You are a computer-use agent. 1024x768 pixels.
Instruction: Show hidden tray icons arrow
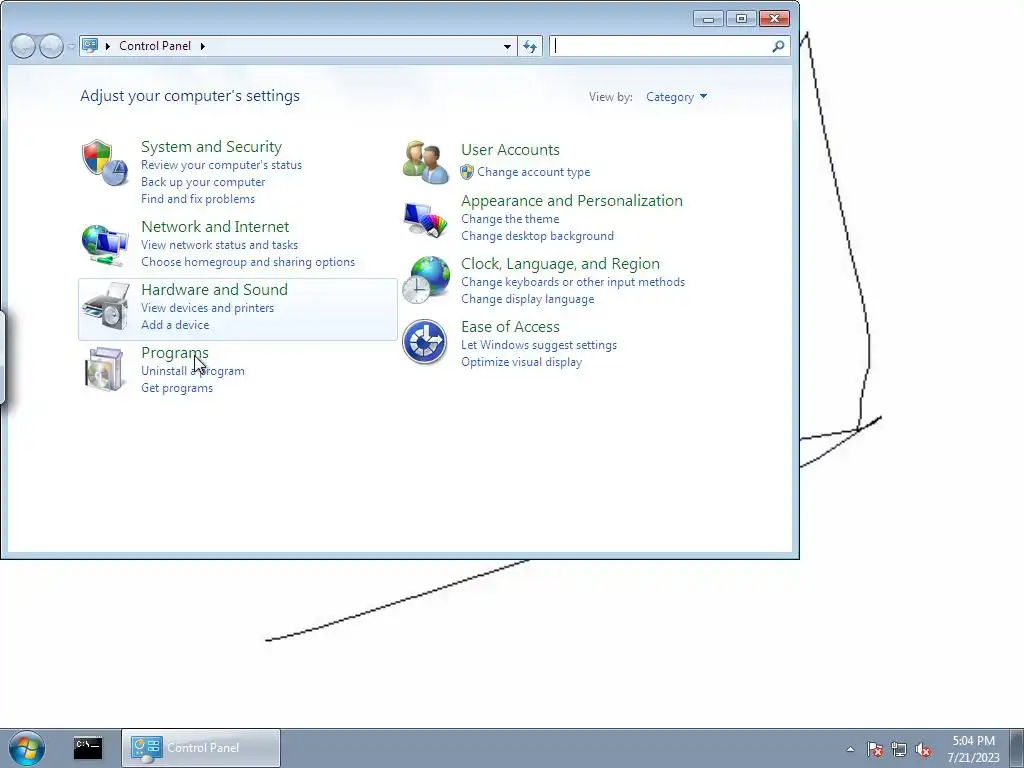[850, 749]
